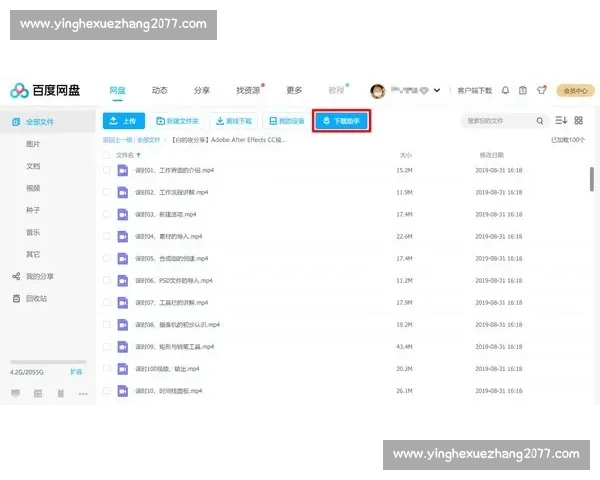Check the box for 课时09 file
The width and height of the screenshot is (600, 480).
(107, 347)
